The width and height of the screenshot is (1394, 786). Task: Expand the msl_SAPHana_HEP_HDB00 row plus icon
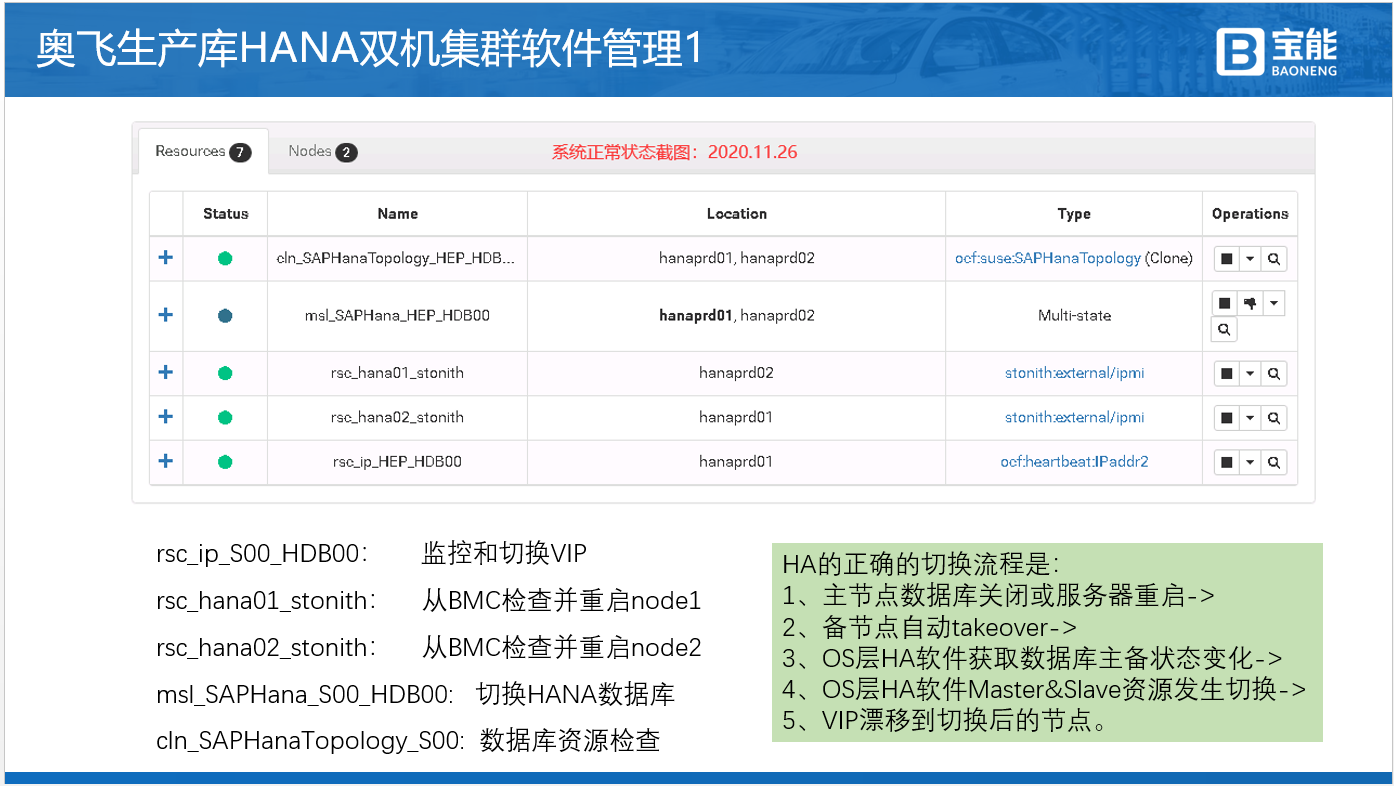pyautogui.click(x=166, y=315)
